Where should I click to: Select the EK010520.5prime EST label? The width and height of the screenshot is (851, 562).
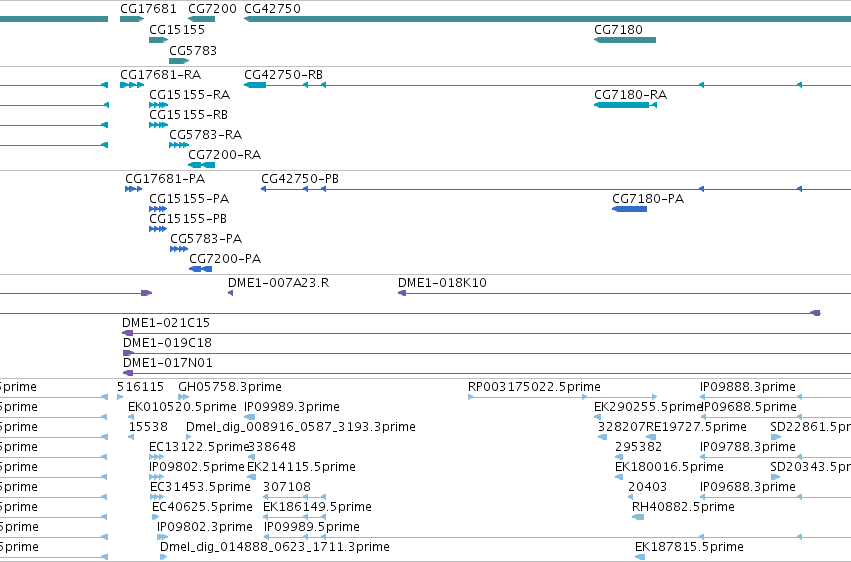(x=182, y=407)
